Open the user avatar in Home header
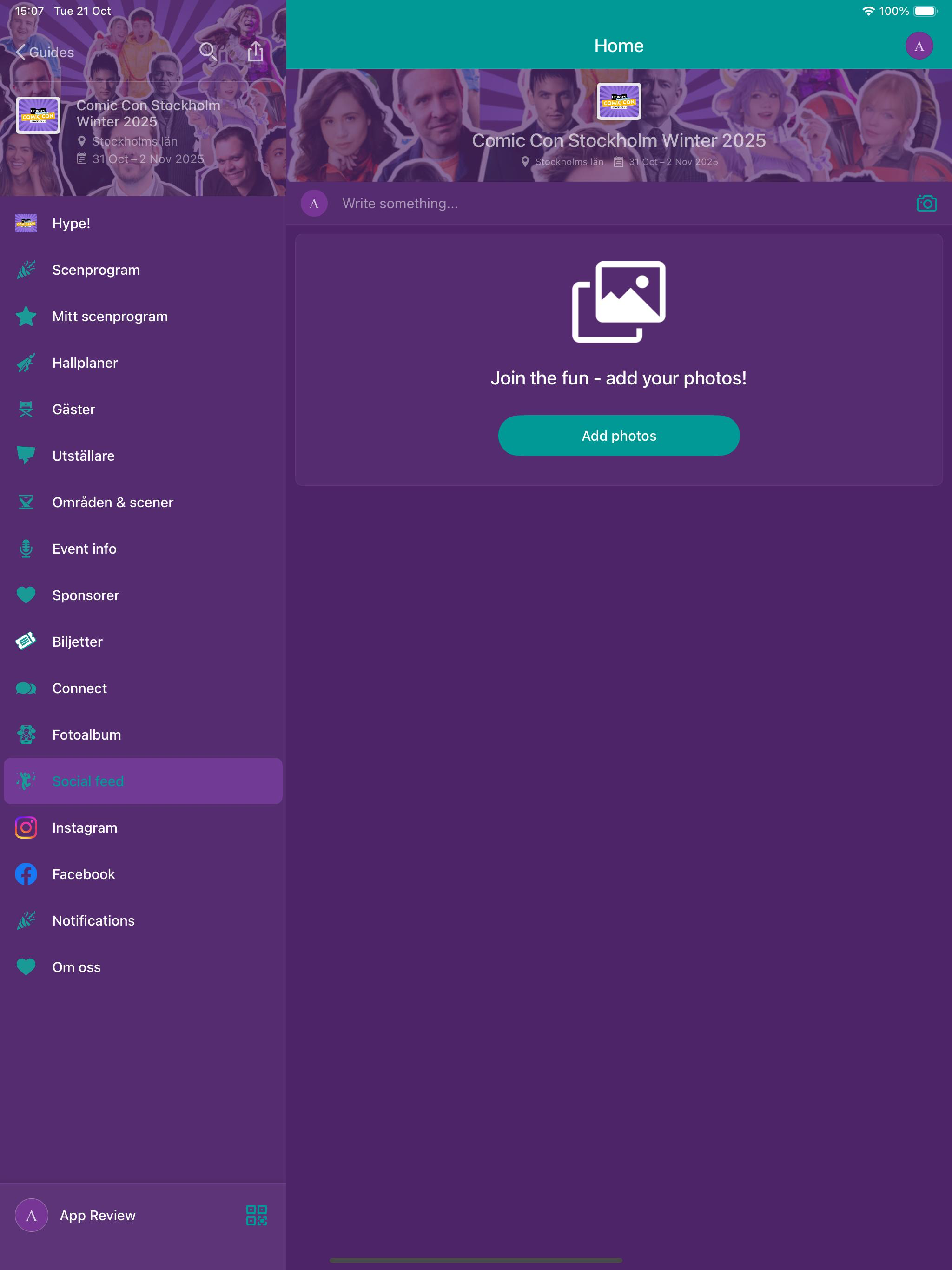Screen dimensions: 952x1270 click(x=919, y=46)
